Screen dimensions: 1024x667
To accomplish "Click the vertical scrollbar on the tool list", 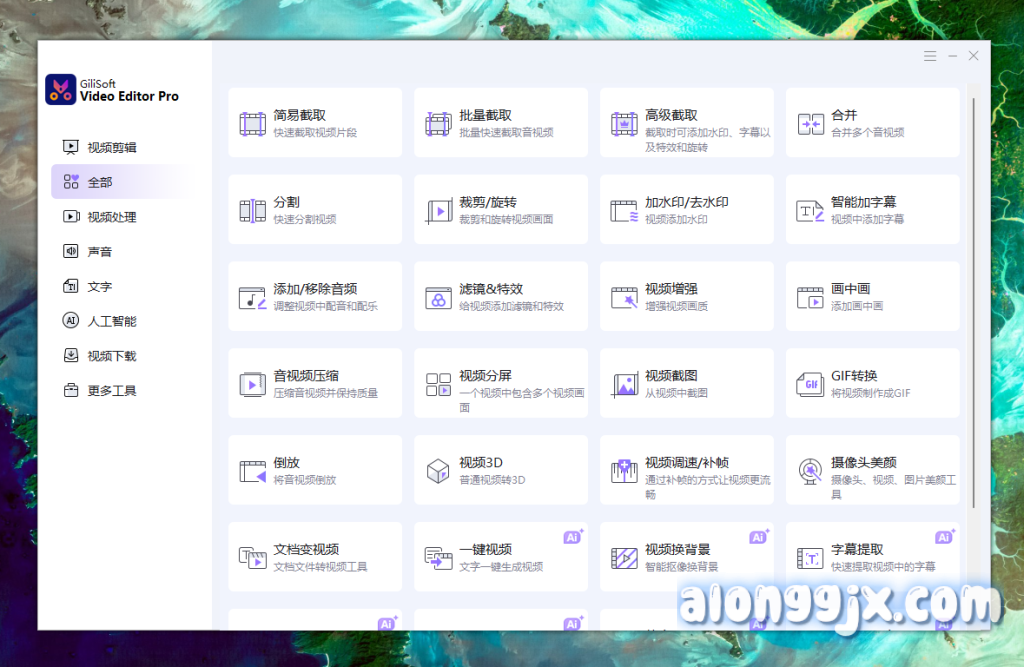I will click(x=971, y=300).
